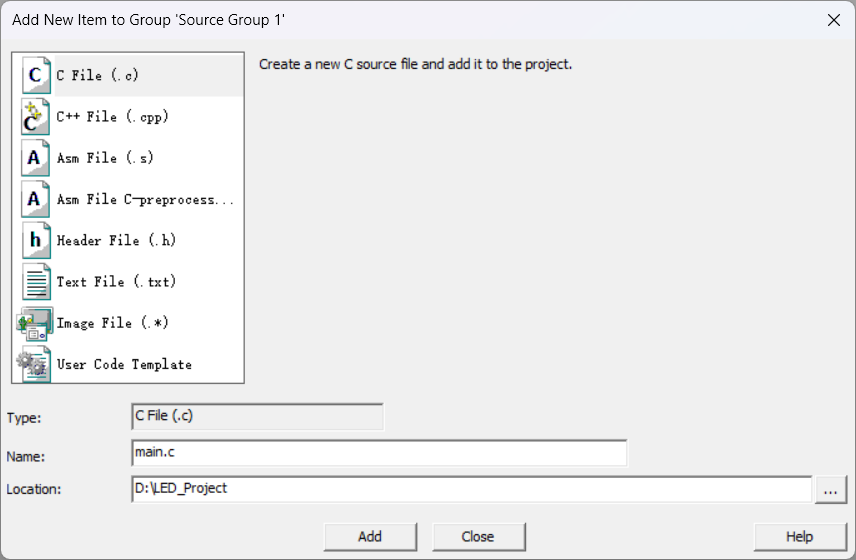Select the 'C++ File (.cpp)' label
The height and width of the screenshot is (560, 856).
[113, 117]
